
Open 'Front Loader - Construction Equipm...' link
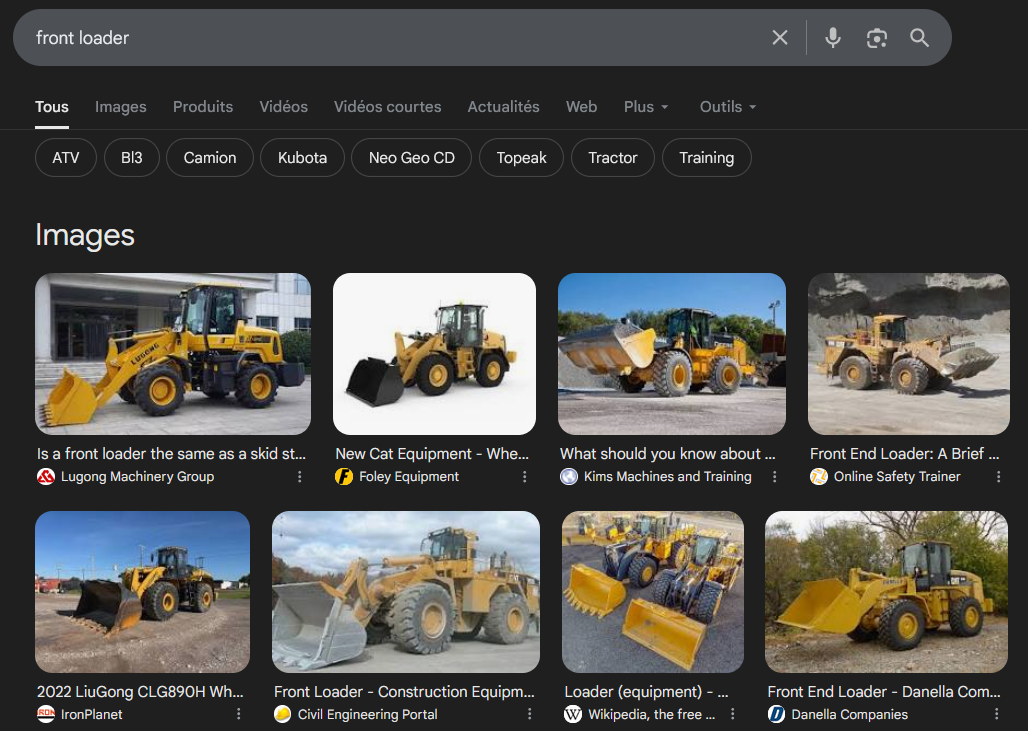point(404,692)
